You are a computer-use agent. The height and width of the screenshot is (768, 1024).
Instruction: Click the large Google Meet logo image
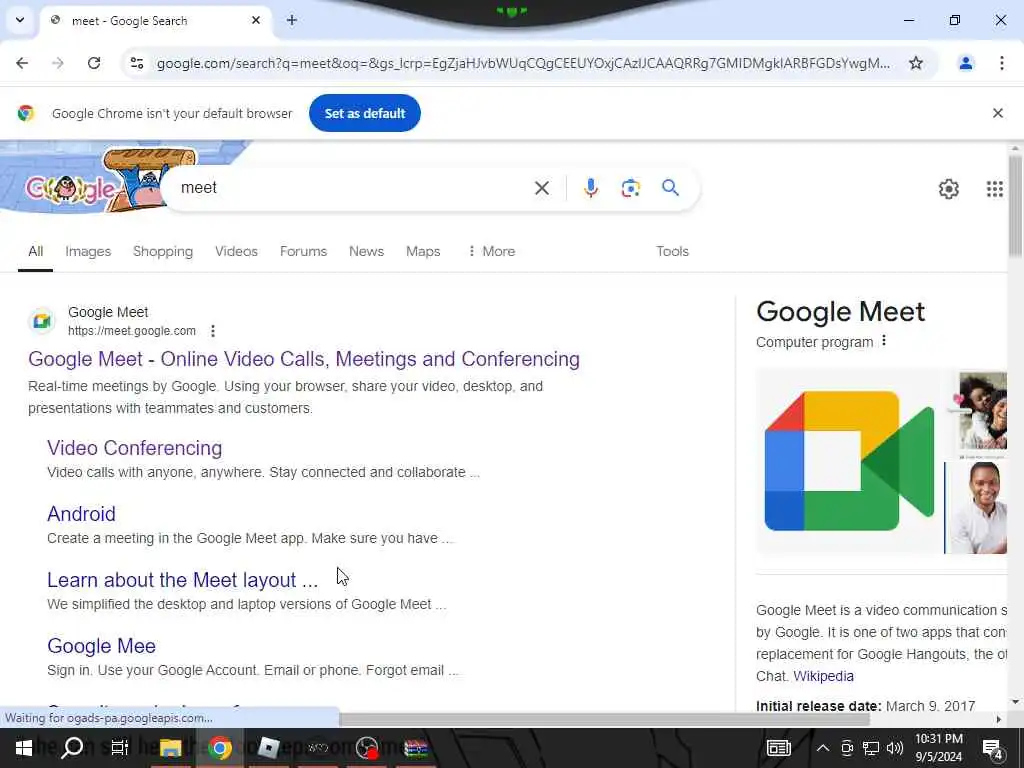point(849,461)
